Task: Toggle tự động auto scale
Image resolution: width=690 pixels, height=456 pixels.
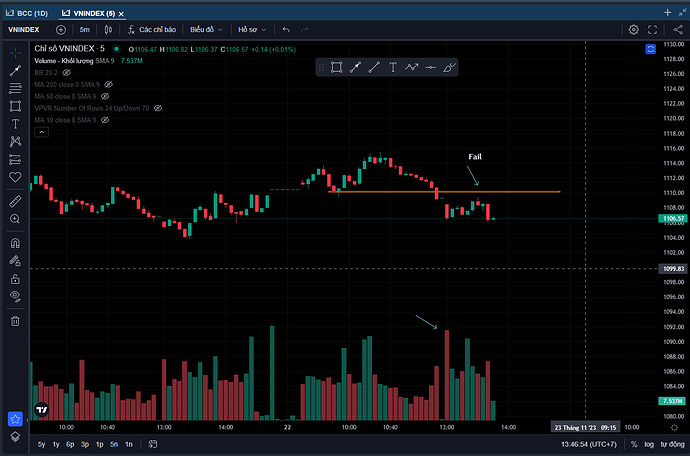Action: tap(672, 444)
